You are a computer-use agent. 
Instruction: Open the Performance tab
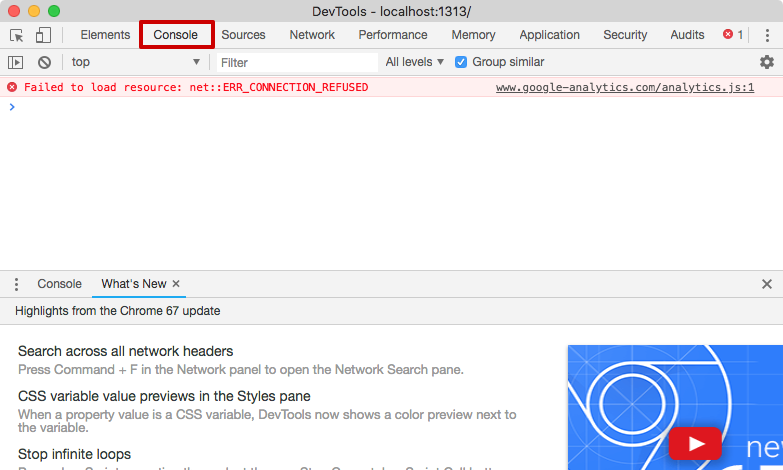pyautogui.click(x=392, y=35)
